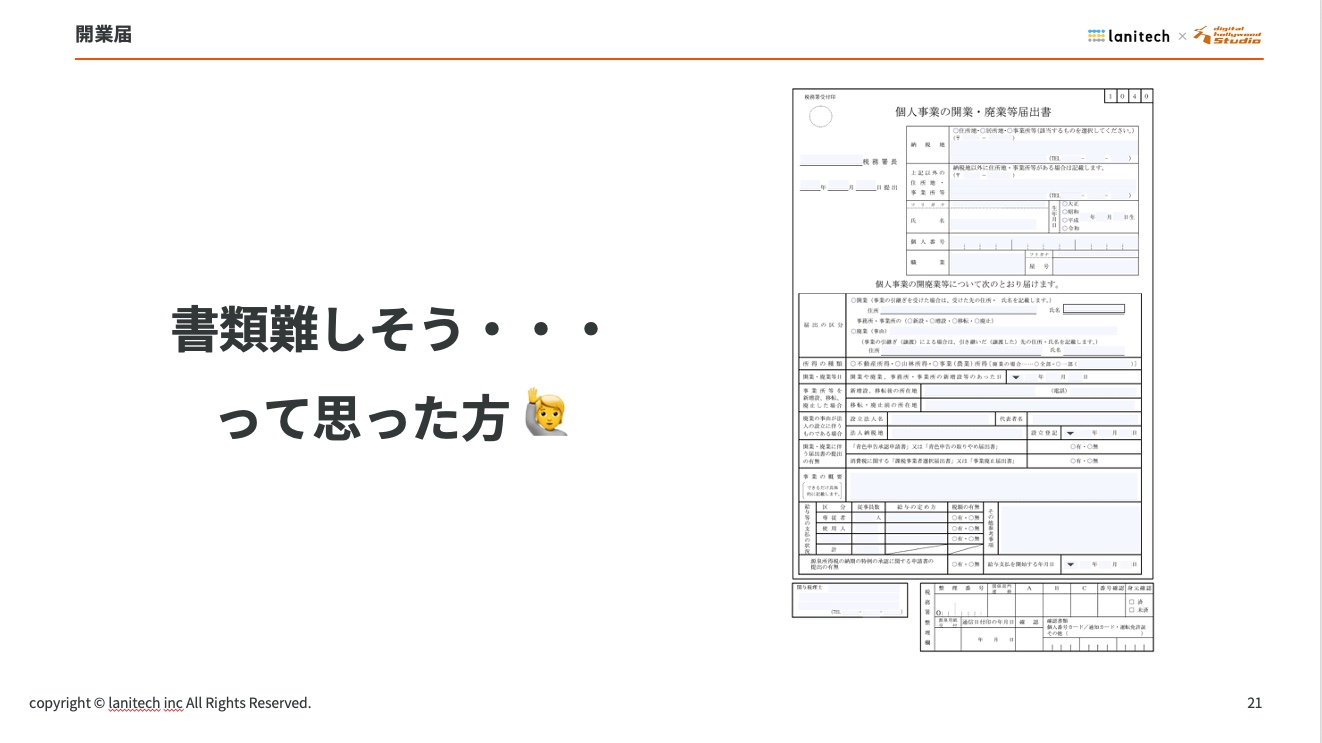
Task: Check the 未済 checkbox
Action: click(x=1131, y=609)
